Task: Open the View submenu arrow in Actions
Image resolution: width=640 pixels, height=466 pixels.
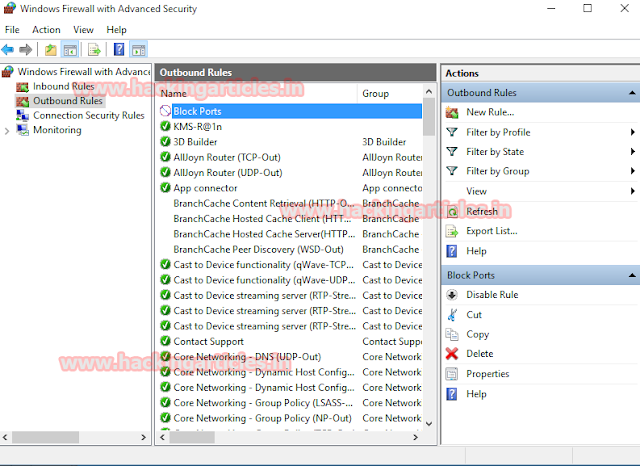Action: tap(632, 191)
